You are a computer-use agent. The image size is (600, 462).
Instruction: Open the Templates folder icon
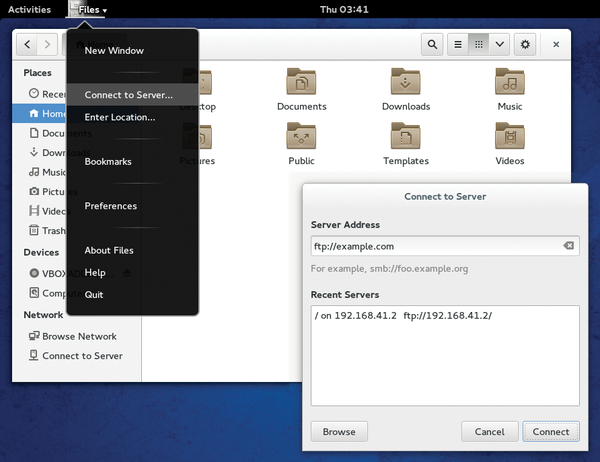406,135
